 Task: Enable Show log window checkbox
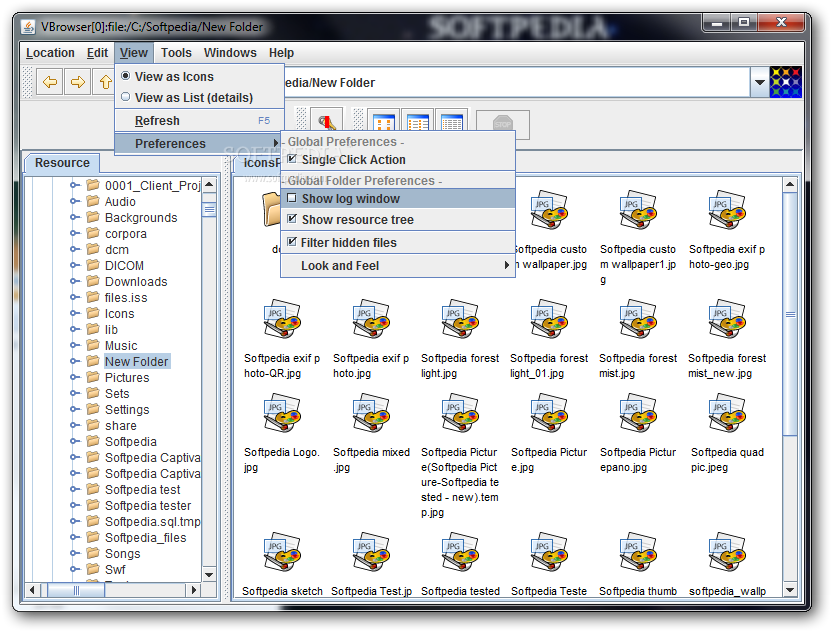point(292,198)
